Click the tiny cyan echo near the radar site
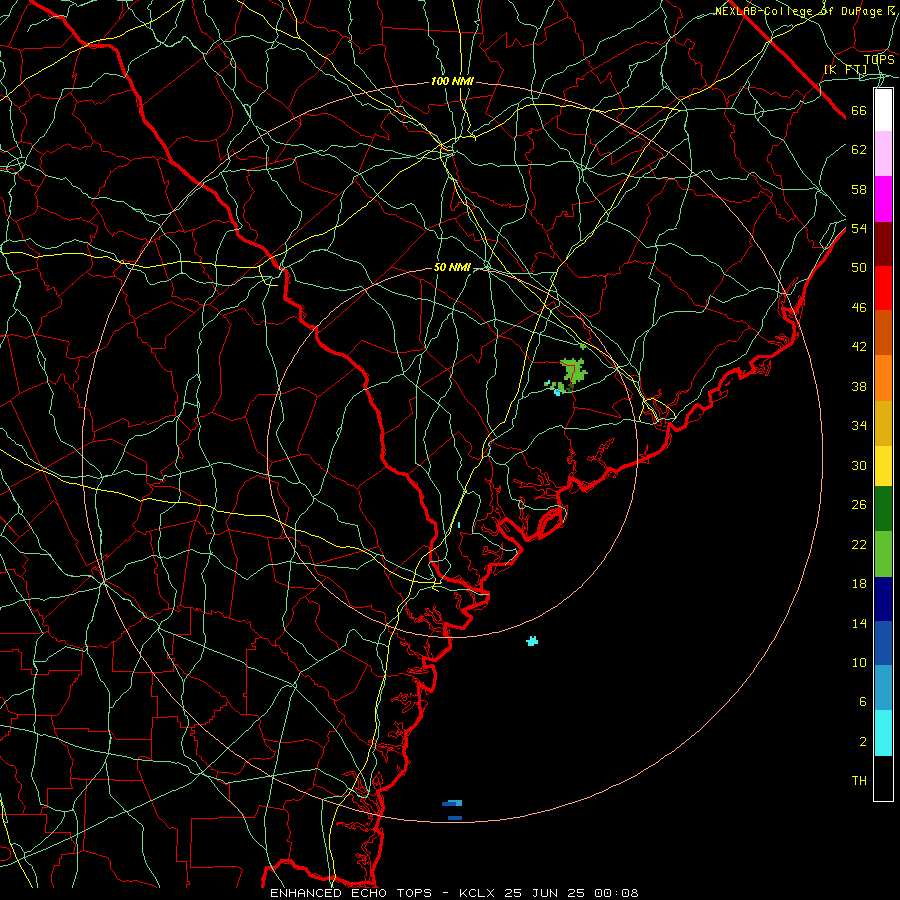Viewport: 900px width, 900px height. [459, 525]
